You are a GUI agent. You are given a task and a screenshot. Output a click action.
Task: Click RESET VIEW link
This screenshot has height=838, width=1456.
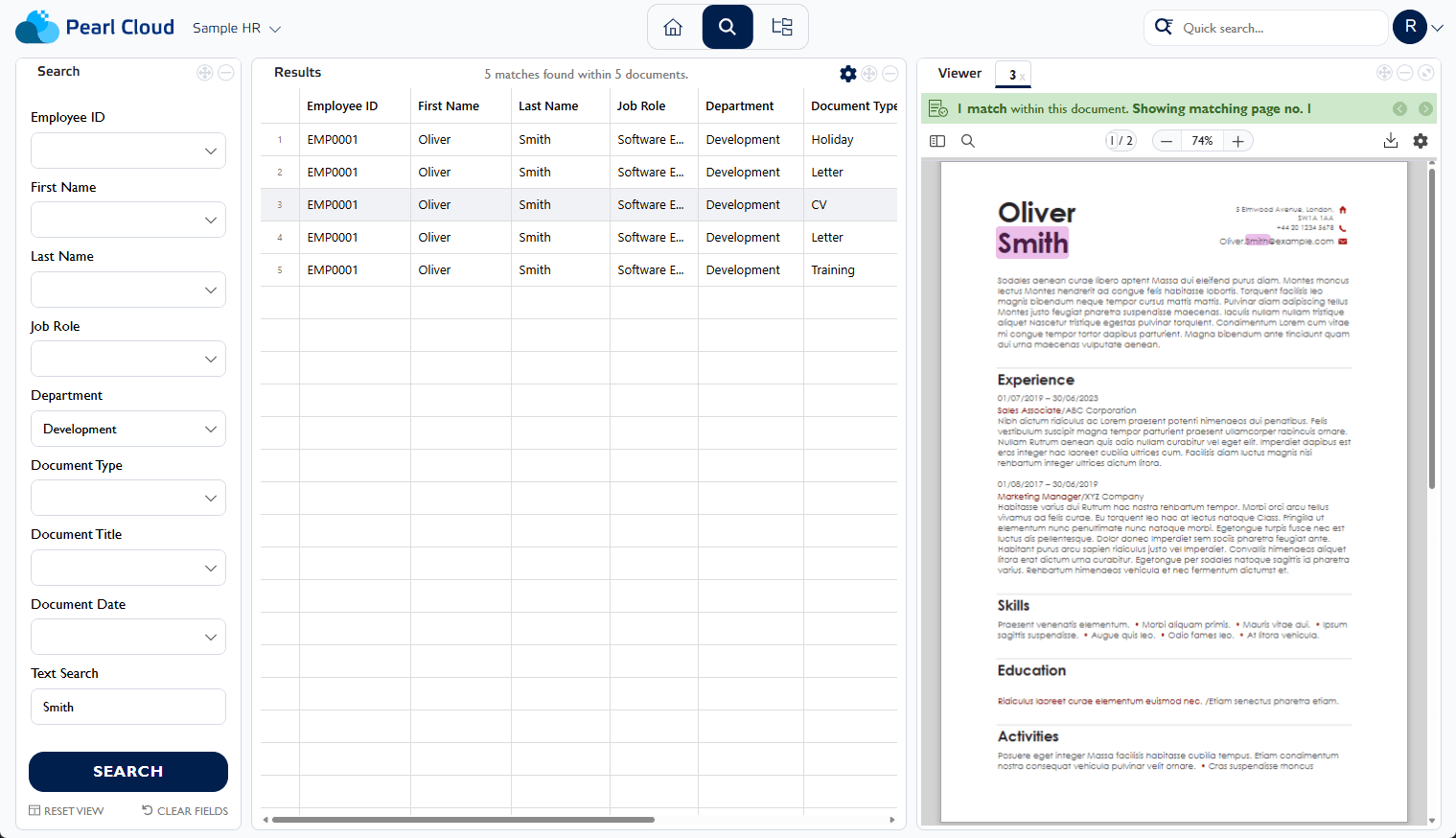66,811
